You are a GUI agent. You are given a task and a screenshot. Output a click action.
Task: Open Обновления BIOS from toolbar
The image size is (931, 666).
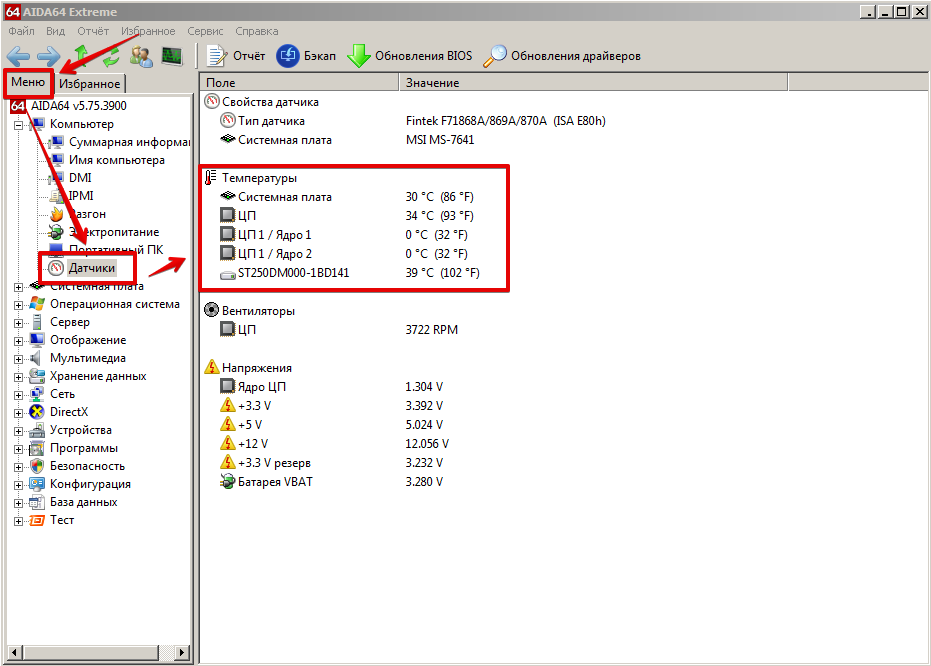pos(409,56)
